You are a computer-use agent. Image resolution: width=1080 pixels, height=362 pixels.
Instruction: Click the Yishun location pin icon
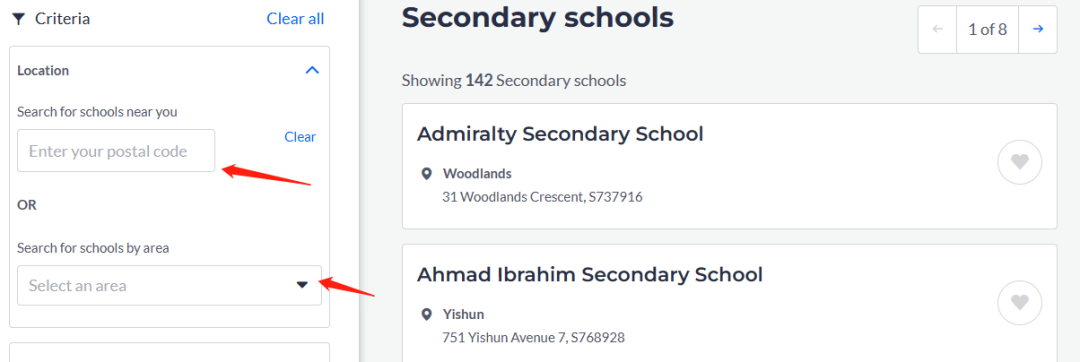tap(426, 315)
